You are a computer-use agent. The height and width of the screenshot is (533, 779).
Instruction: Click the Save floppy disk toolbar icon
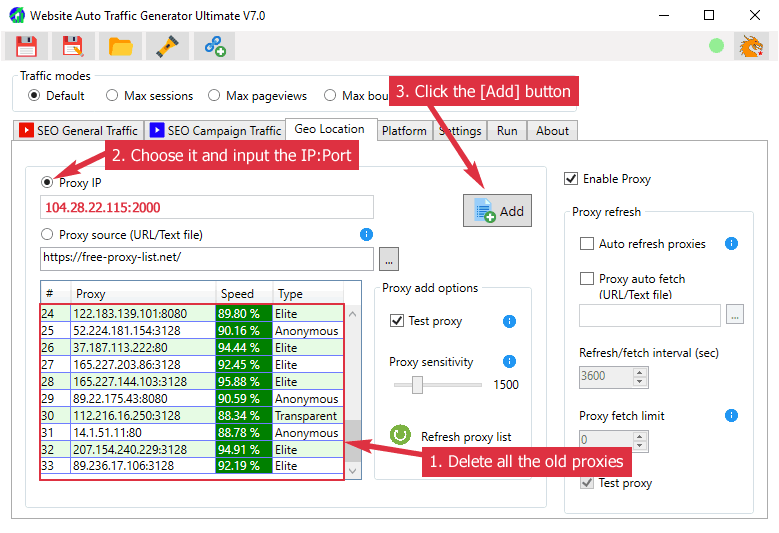[x=26, y=46]
